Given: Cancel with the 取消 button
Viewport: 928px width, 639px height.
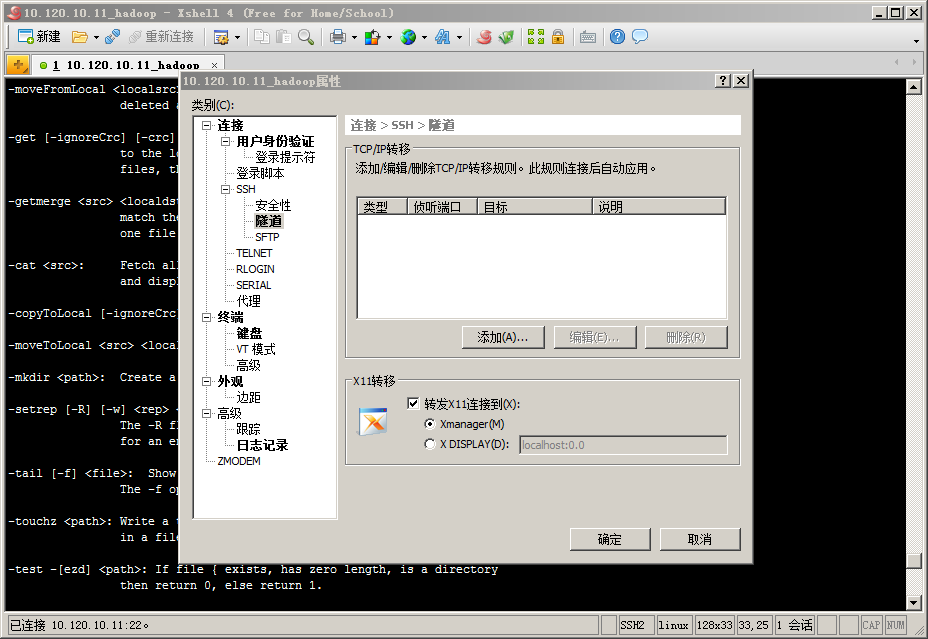Looking at the screenshot, I should pos(700,539).
